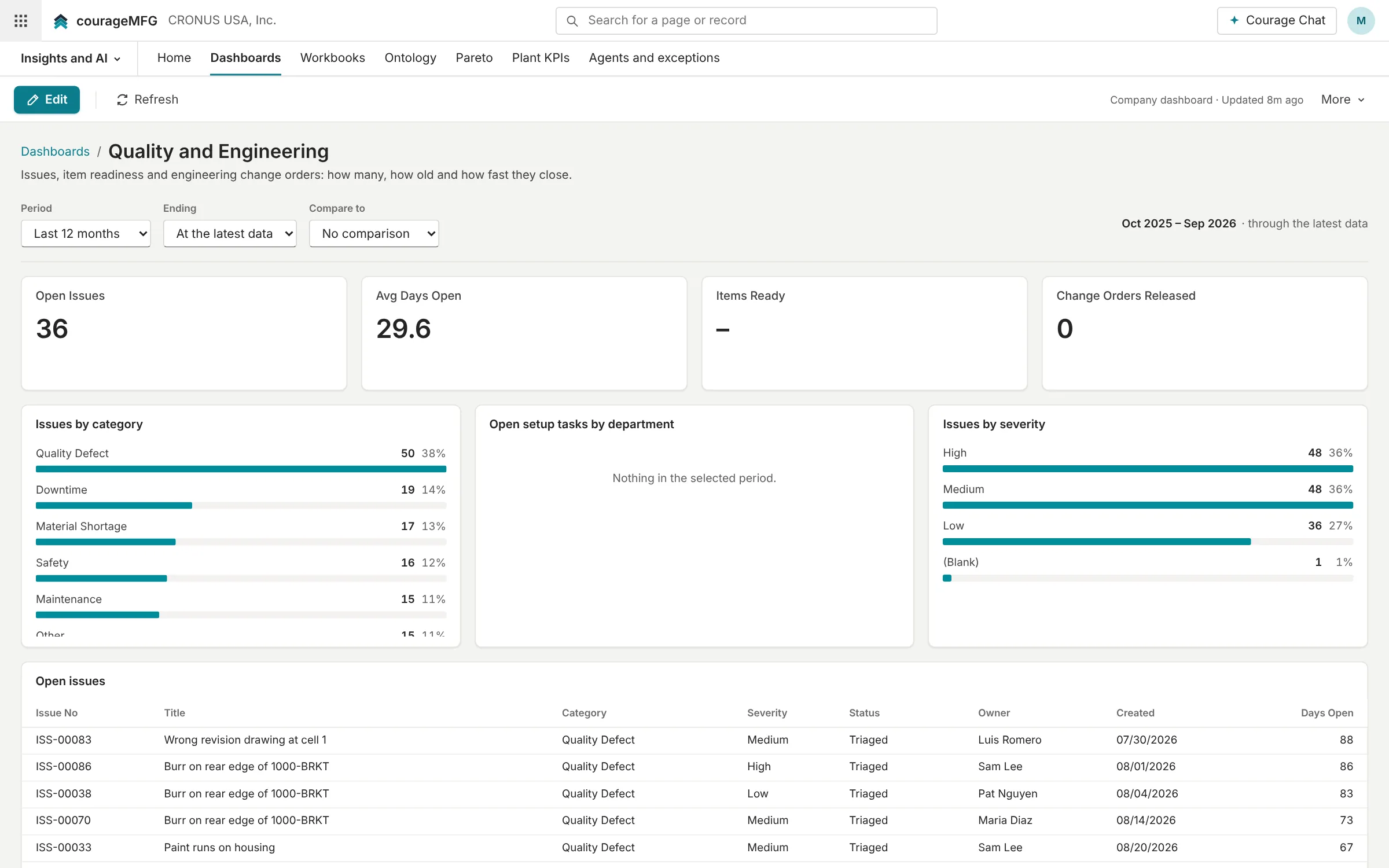This screenshot has width=1389, height=868.
Task: Click the Edit button
Action: [47, 100]
